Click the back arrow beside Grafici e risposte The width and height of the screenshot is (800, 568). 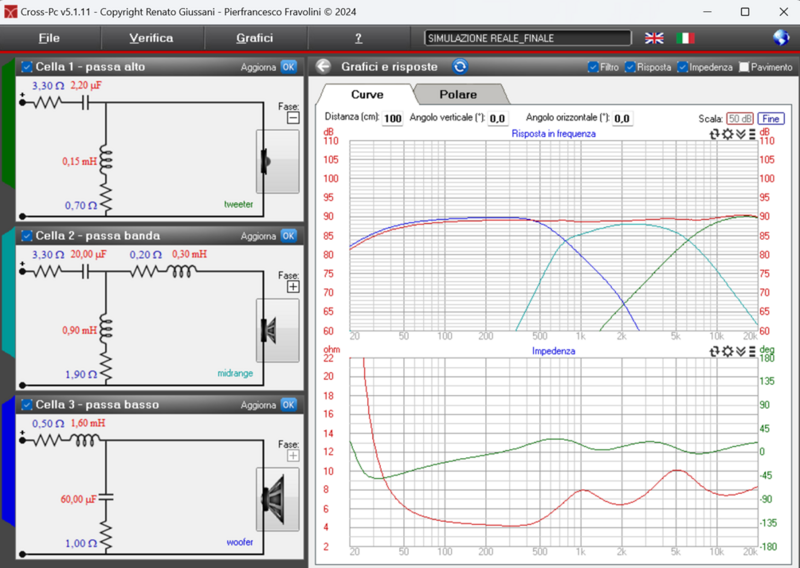pyautogui.click(x=323, y=67)
